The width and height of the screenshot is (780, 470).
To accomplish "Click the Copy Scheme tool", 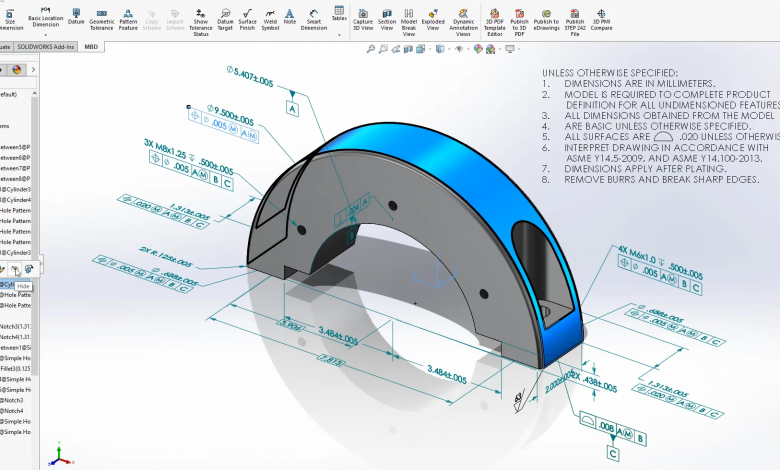I will (152, 20).
